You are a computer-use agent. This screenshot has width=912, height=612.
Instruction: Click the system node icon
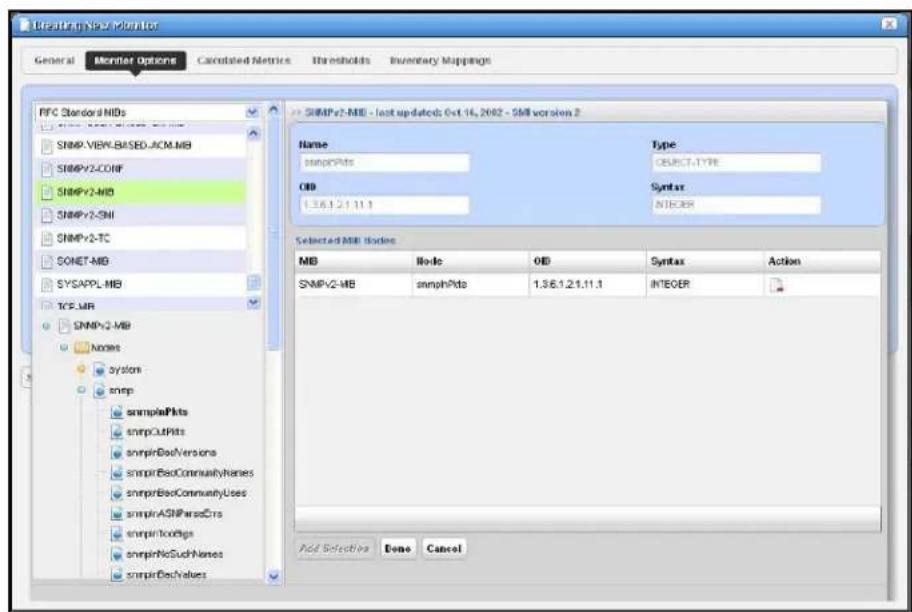(x=99, y=370)
